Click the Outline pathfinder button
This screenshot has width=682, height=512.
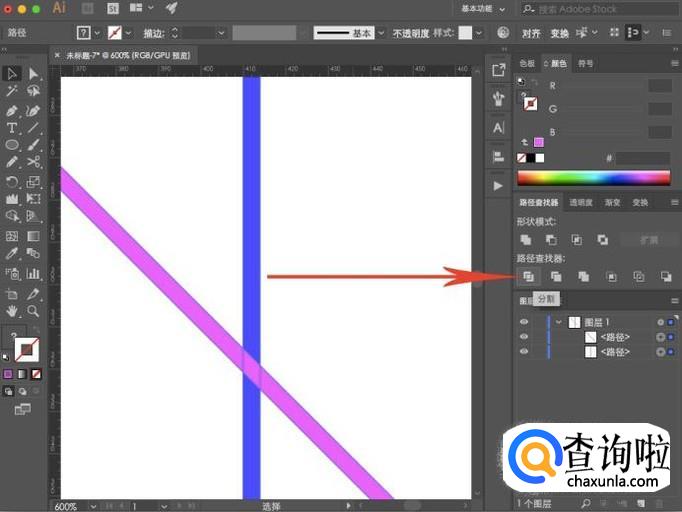coord(639,277)
